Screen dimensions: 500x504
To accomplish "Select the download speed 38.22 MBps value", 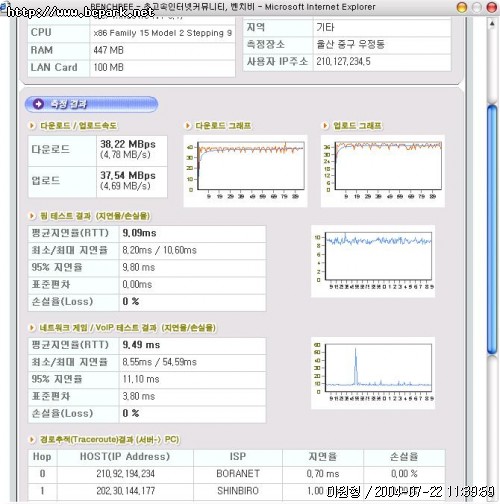I will 128,144.
